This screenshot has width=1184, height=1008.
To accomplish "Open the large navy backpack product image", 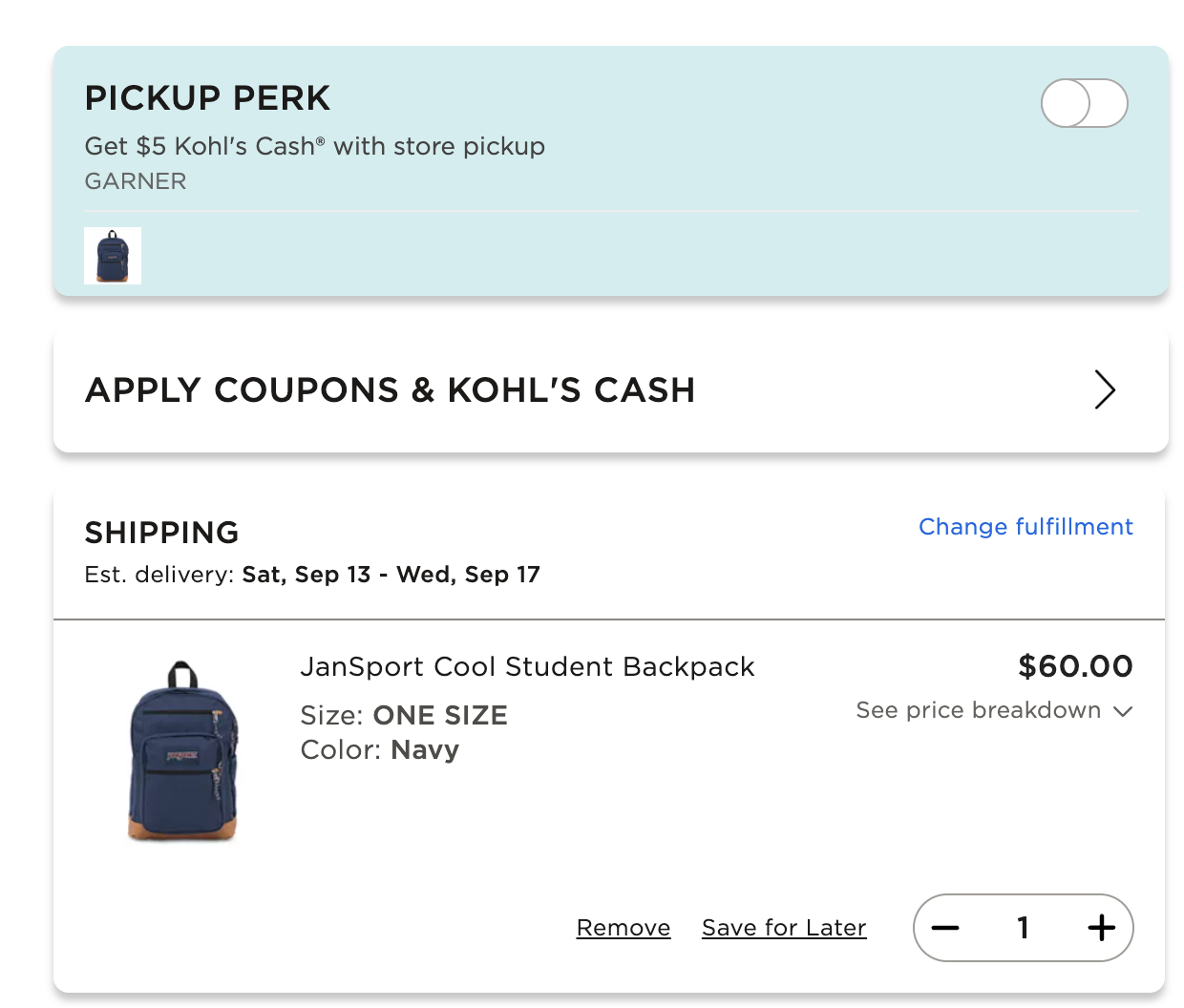I will [x=182, y=751].
